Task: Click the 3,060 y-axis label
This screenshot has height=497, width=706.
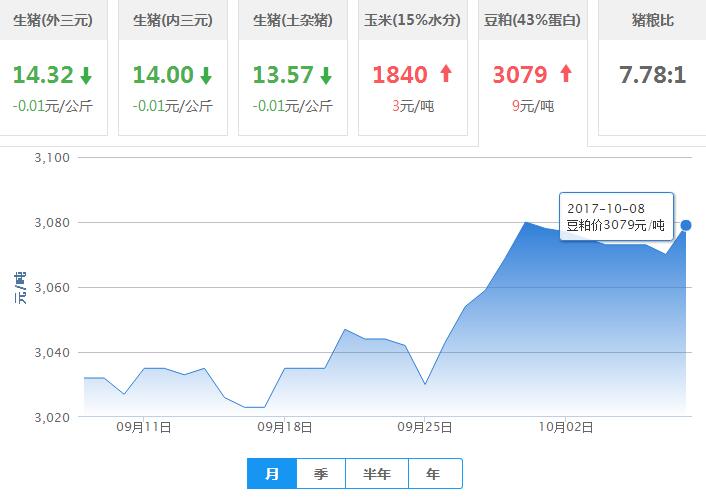Action: click(x=52, y=288)
